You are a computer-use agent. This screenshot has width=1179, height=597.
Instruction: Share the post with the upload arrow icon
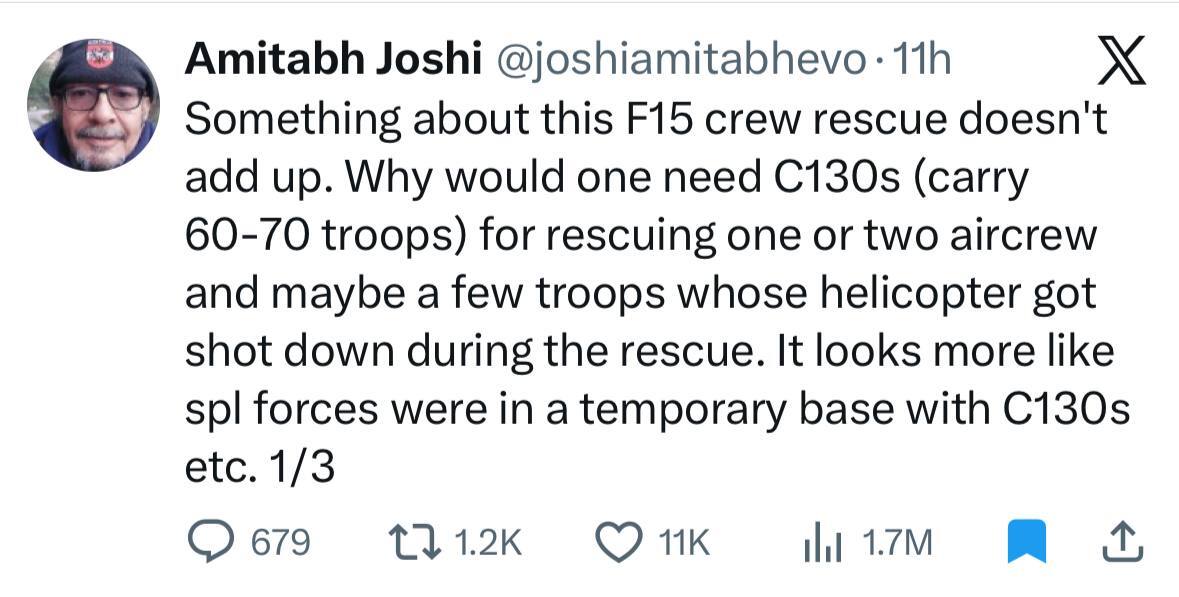[x=1123, y=542]
